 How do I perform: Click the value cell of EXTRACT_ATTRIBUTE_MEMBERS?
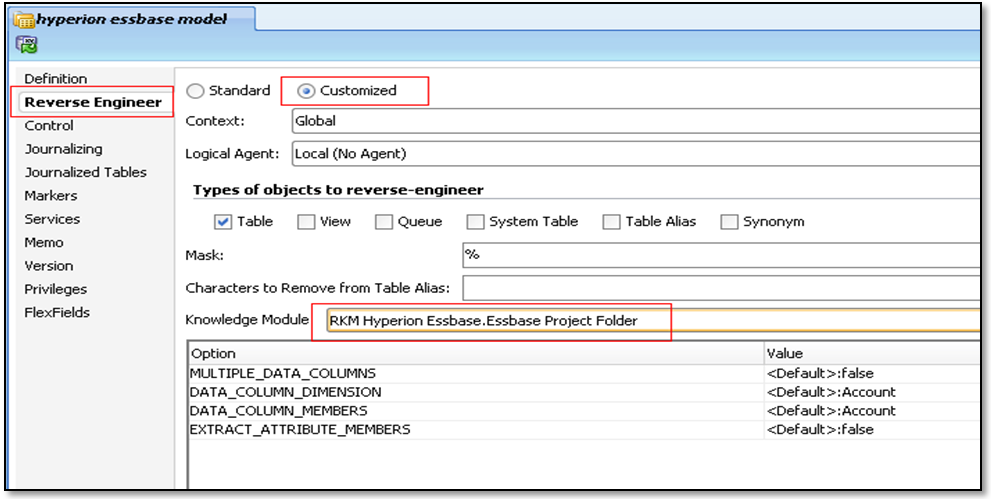click(874, 430)
